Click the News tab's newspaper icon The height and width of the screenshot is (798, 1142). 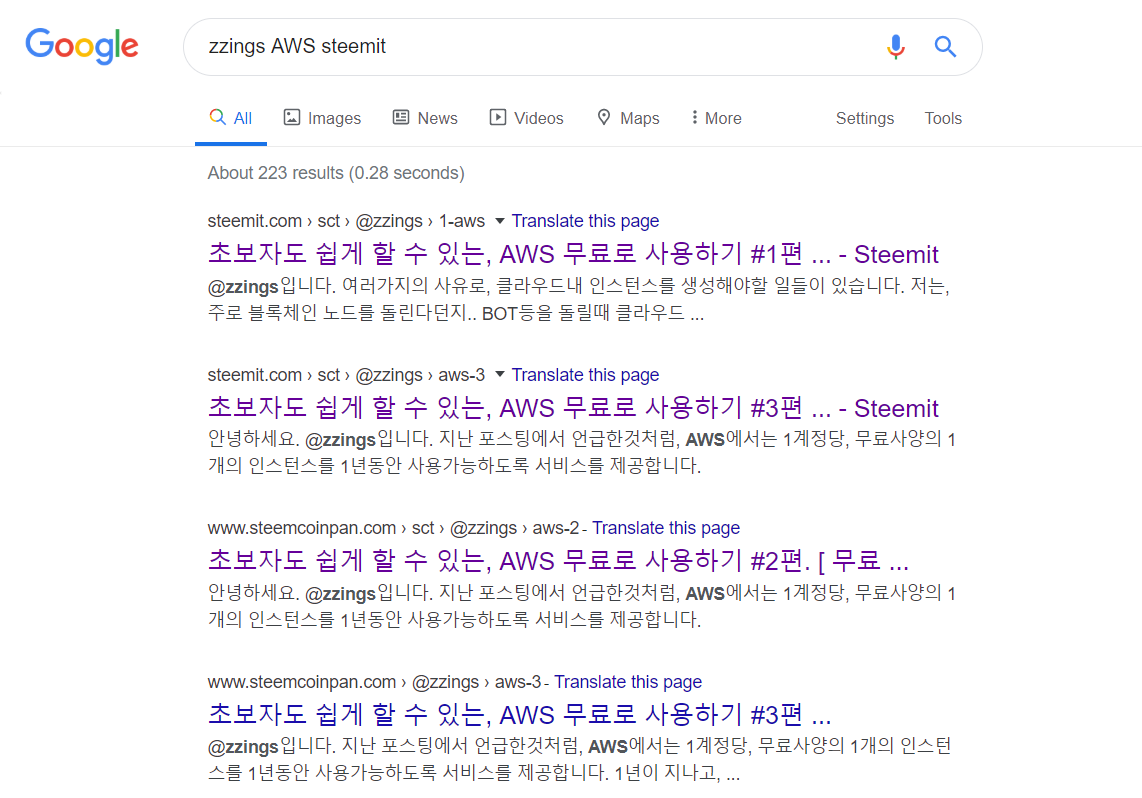pos(401,117)
